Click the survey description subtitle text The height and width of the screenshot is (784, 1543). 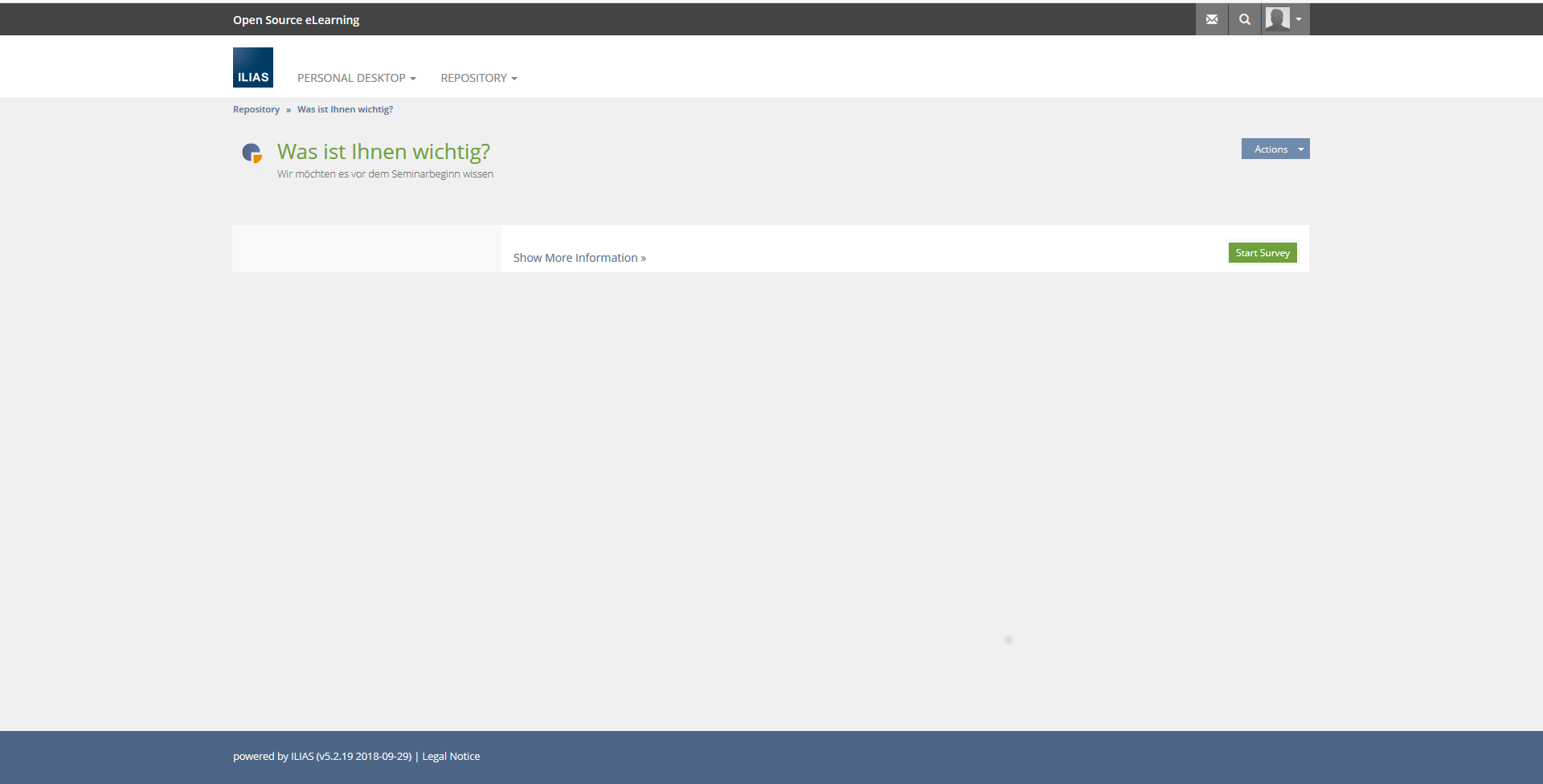(385, 174)
